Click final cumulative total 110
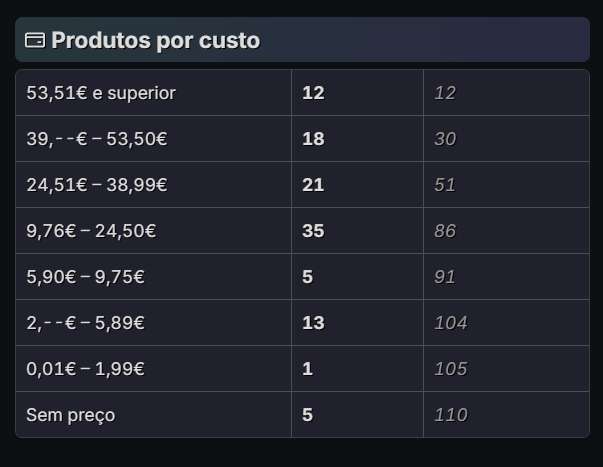 (x=450, y=415)
